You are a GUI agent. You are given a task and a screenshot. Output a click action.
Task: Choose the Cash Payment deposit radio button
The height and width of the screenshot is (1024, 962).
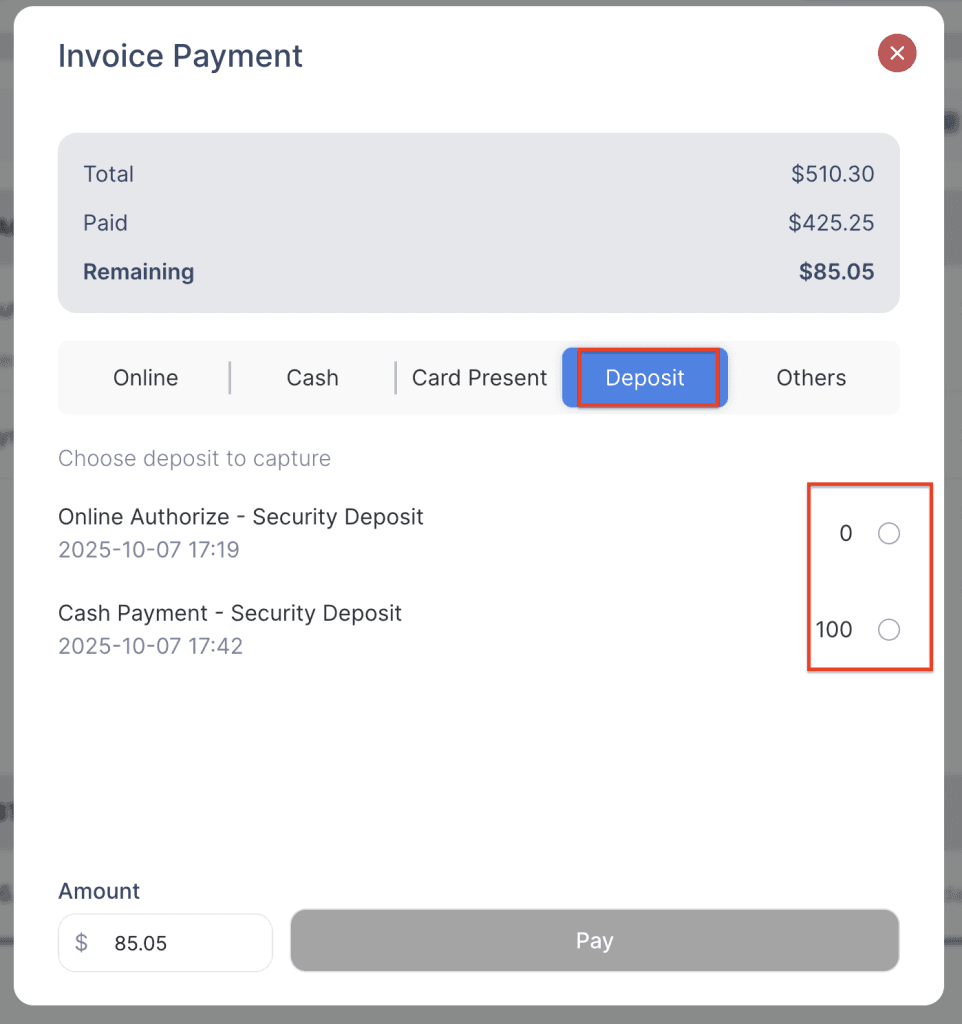coord(888,630)
